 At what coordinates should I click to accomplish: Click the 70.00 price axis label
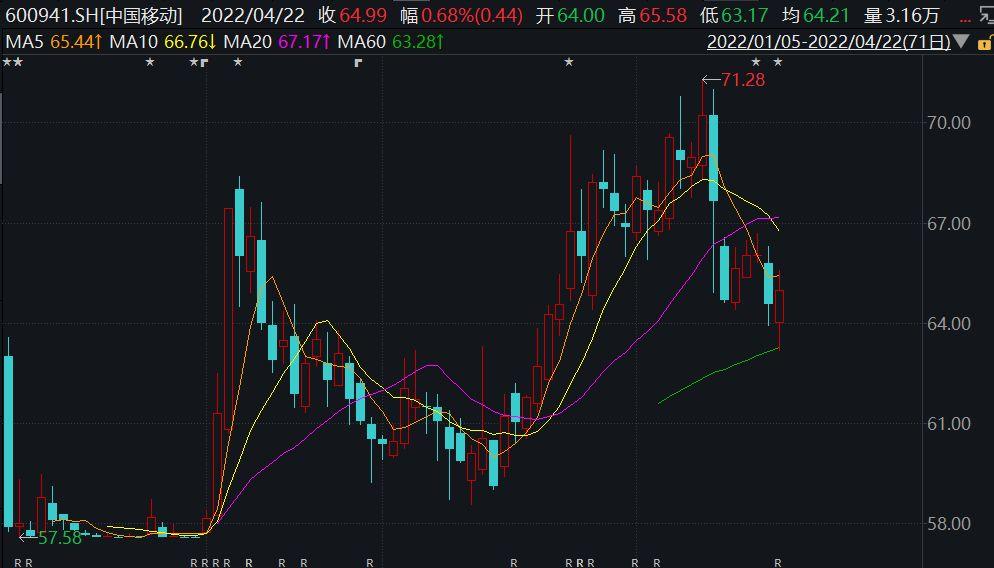click(948, 123)
